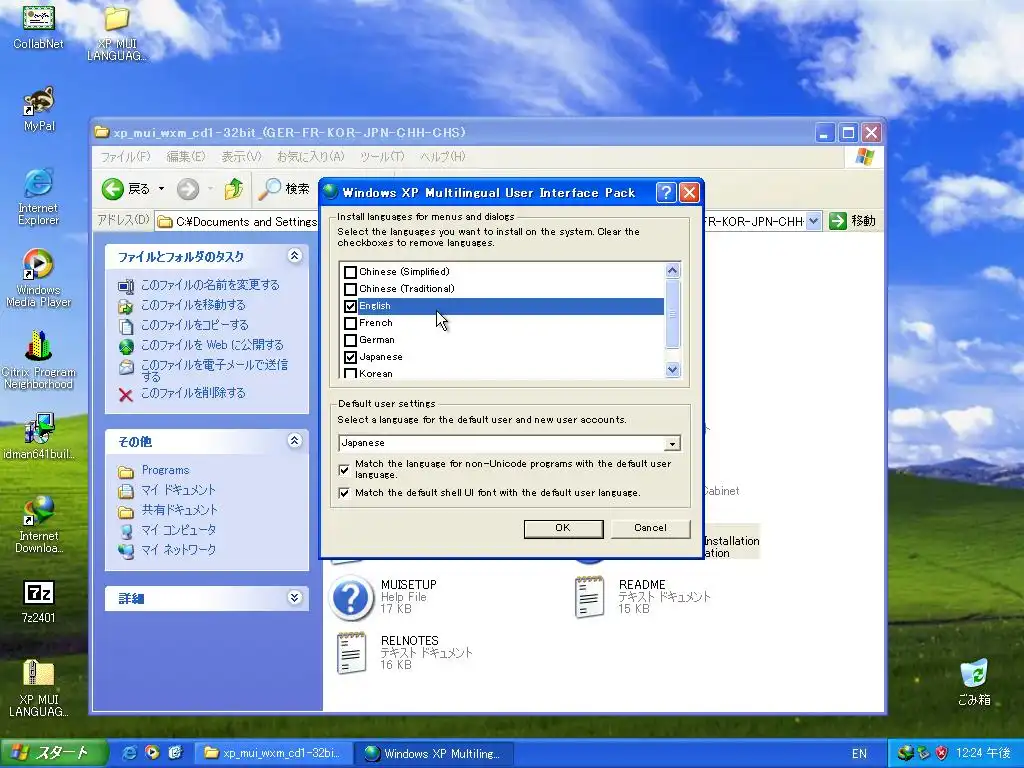
Task: Open Search (検索) in Explorer toolbar
Action: tap(283, 189)
